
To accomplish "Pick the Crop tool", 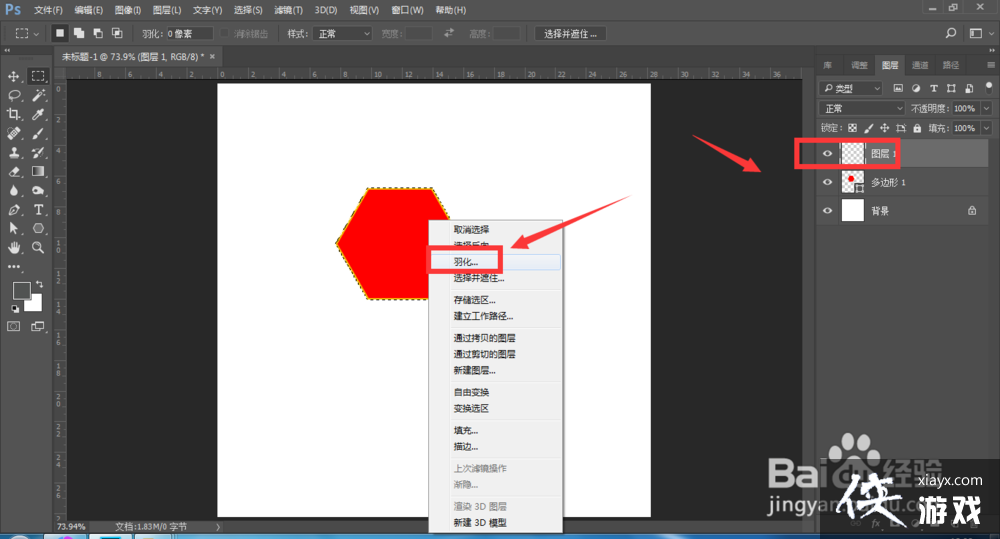I will [14, 115].
